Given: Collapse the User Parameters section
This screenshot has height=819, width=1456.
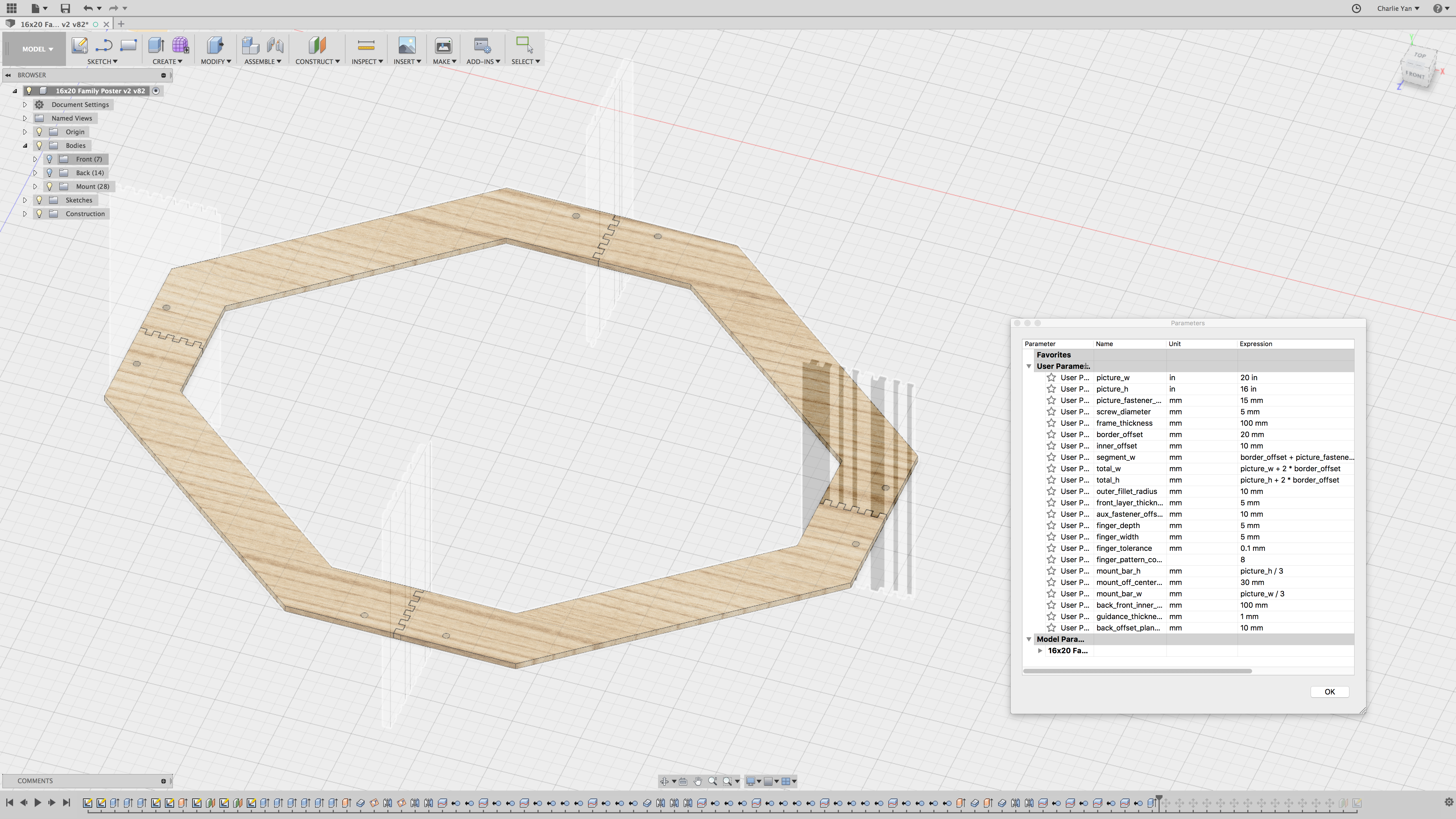Looking at the screenshot, I should pyautogui.click(x=1029, y=366).
